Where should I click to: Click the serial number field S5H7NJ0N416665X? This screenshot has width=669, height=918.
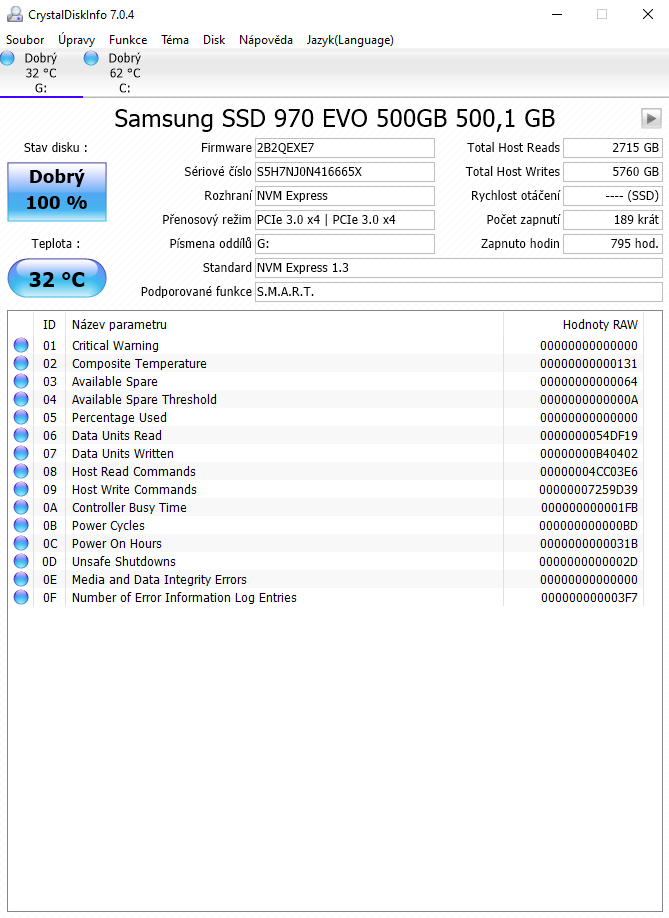click(x=345, y=172)
